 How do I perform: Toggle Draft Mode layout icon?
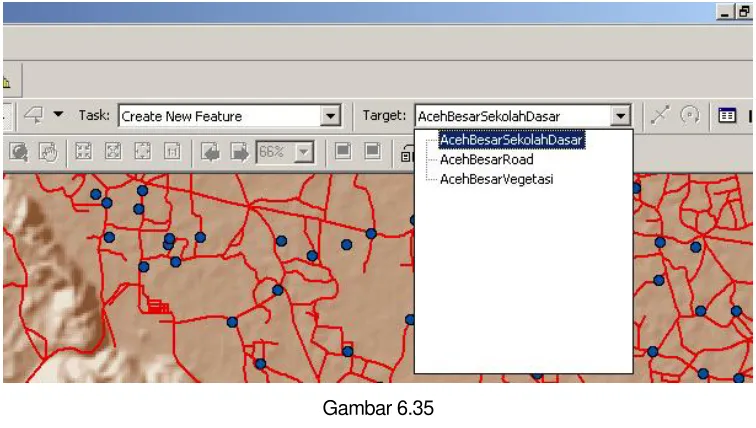click(x=343, y=151)
